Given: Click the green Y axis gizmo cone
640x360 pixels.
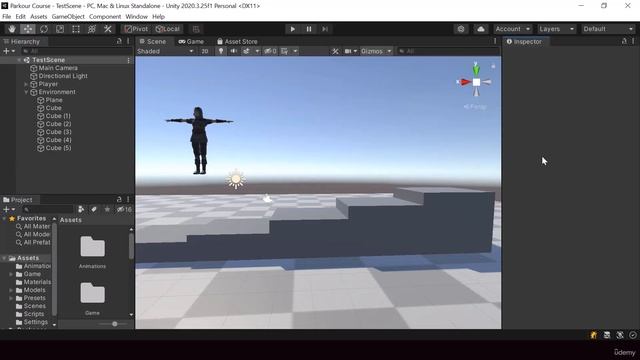Looking at the screenshot, I should [476, 70].
